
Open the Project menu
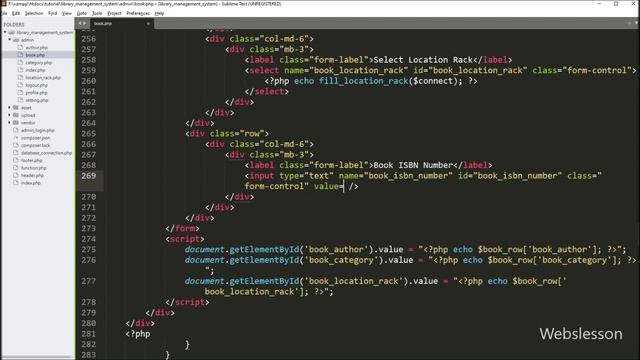pyautogui.click(x=114, y=13)
